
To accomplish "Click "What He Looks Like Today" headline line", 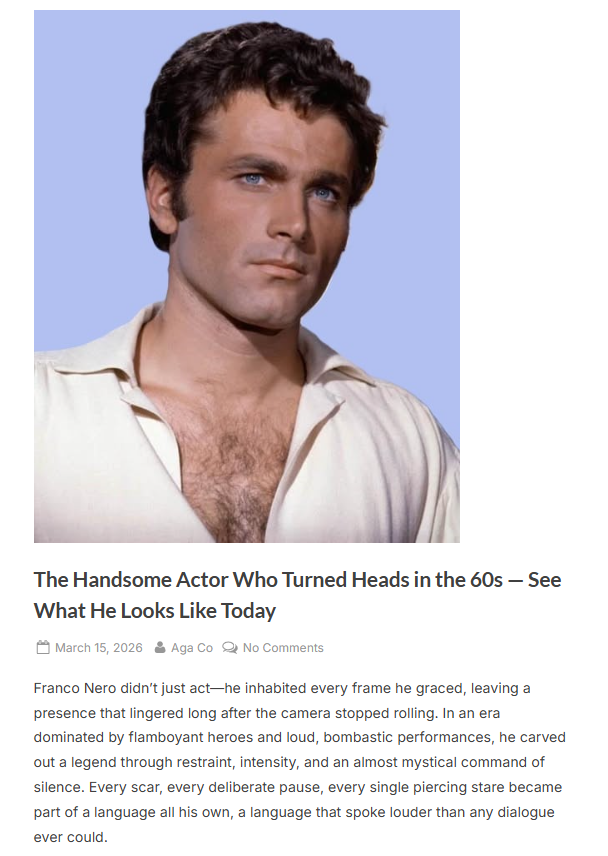I will (x=154, y=610).
